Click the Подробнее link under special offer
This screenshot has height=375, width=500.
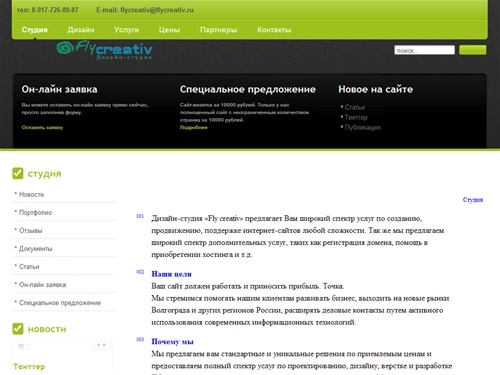pos(194,127)
